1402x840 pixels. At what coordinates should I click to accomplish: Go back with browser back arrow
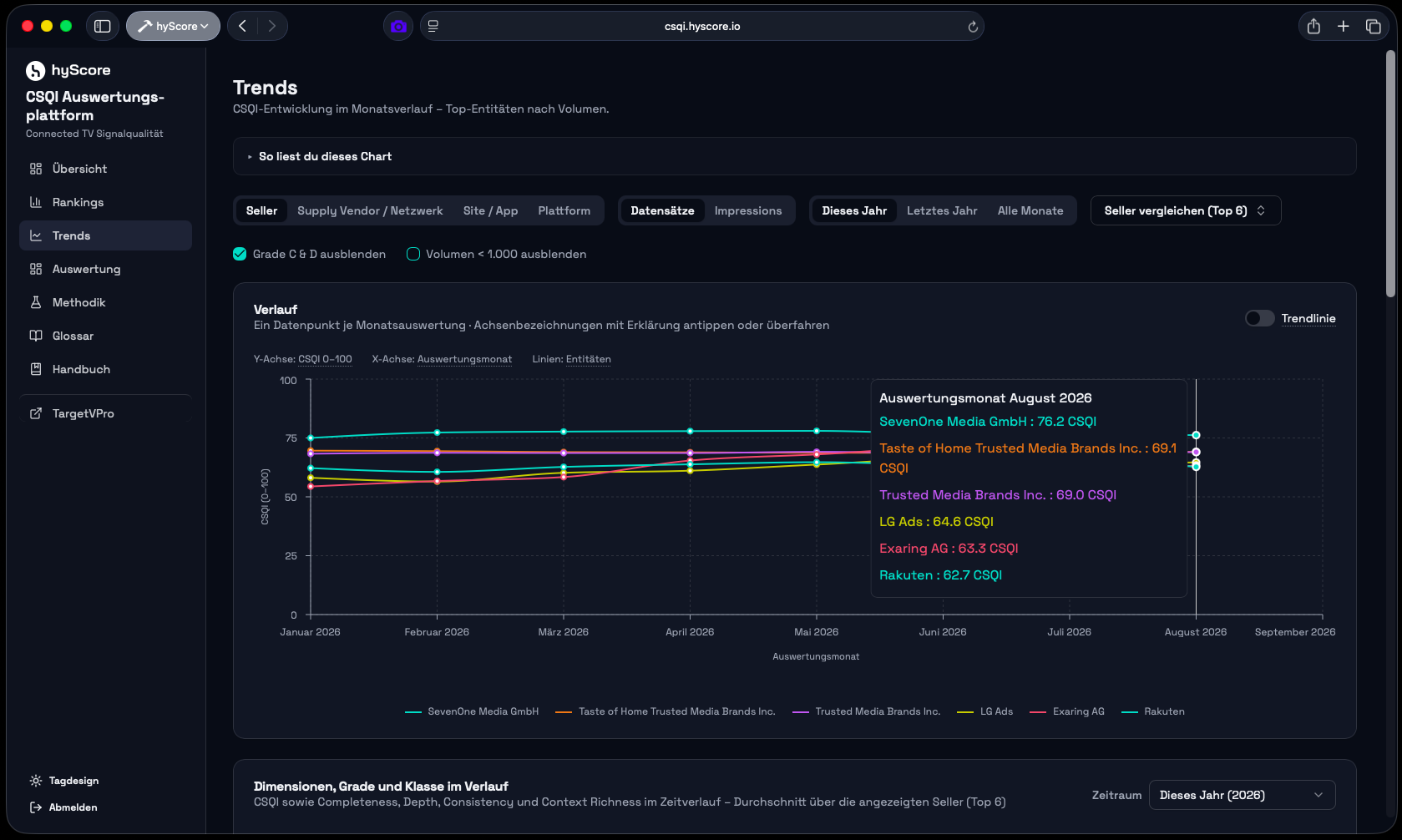(243, 26)
